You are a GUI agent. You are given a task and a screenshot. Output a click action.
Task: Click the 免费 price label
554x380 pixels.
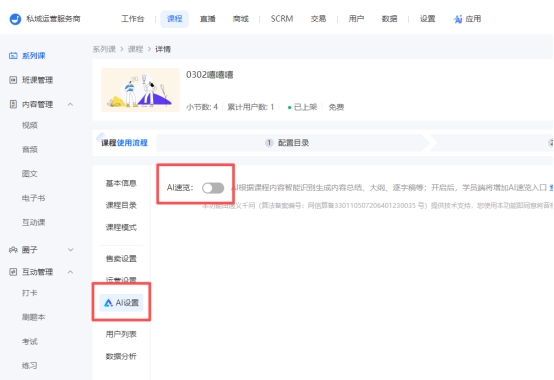(336, 107)
